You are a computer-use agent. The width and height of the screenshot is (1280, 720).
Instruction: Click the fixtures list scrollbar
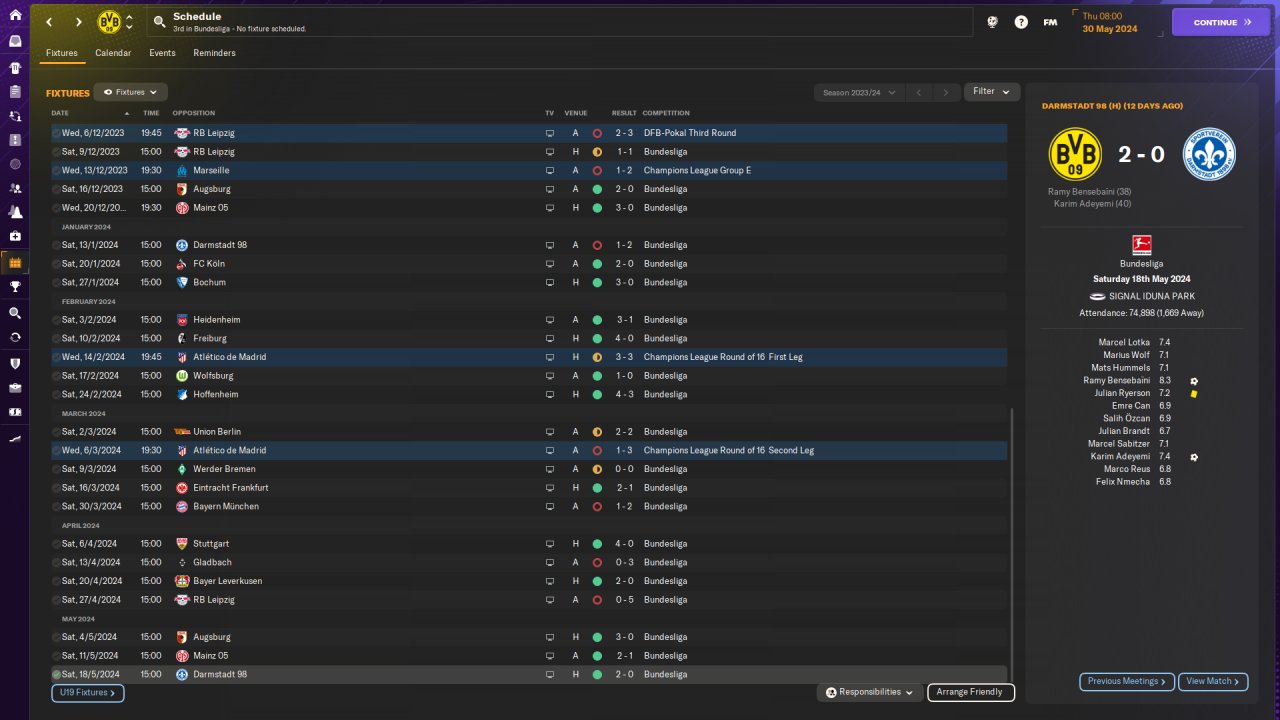(1012, 545)
